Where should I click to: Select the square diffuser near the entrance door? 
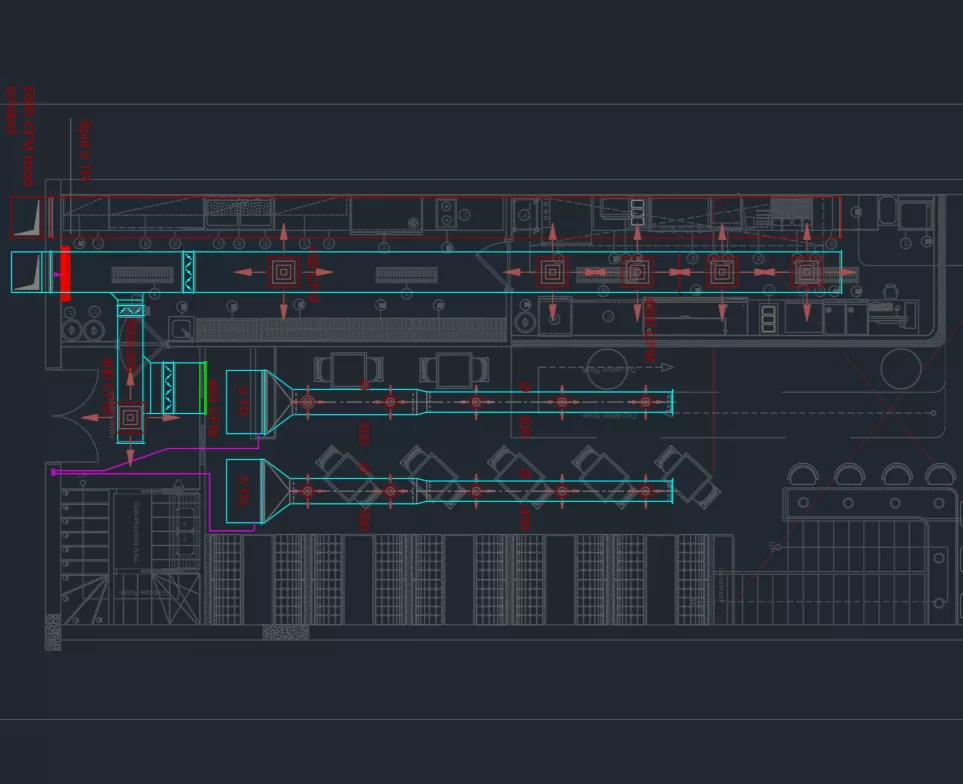pos(130,417)
